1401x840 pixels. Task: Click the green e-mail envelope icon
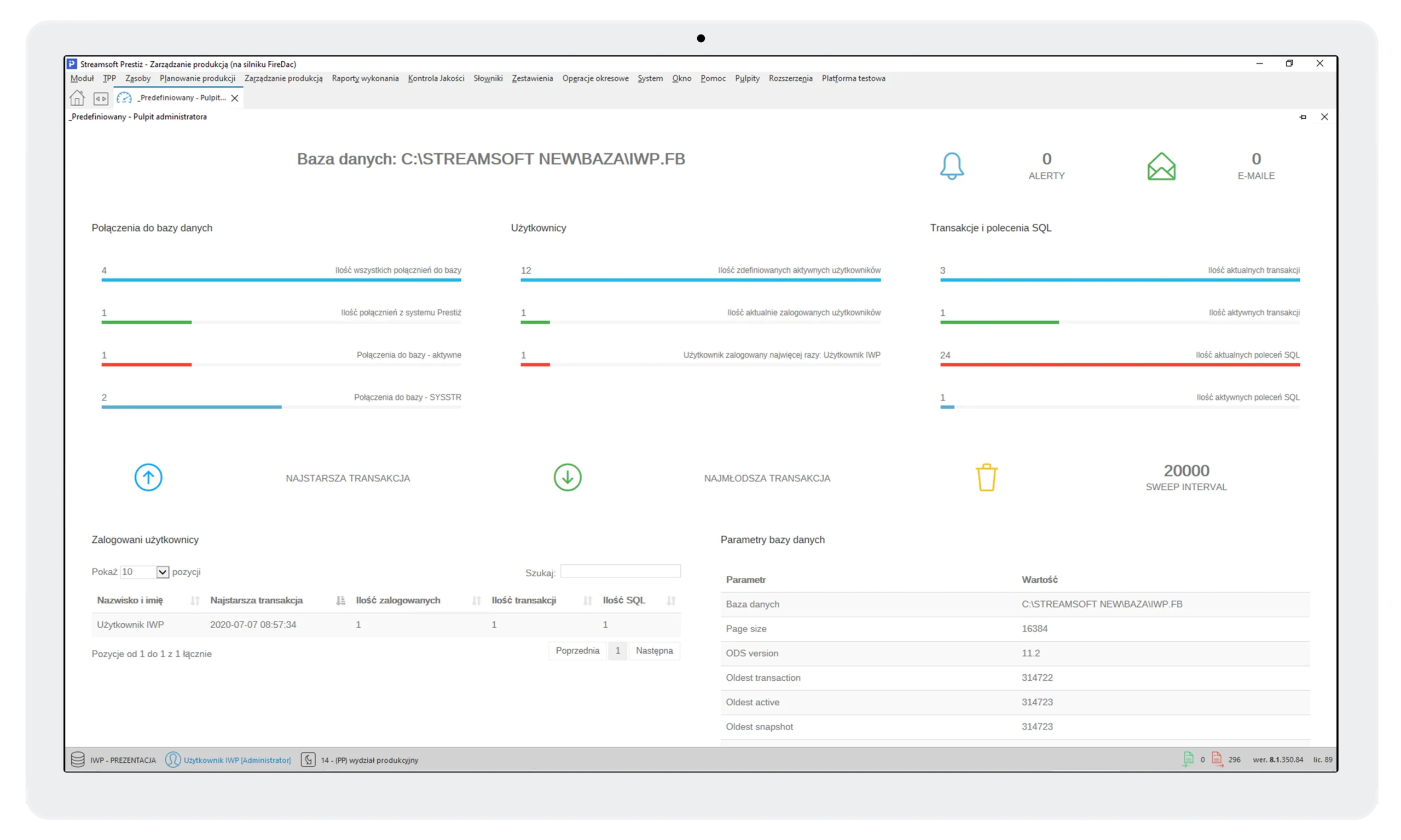pyautogui.click(x=1161, y=166)
